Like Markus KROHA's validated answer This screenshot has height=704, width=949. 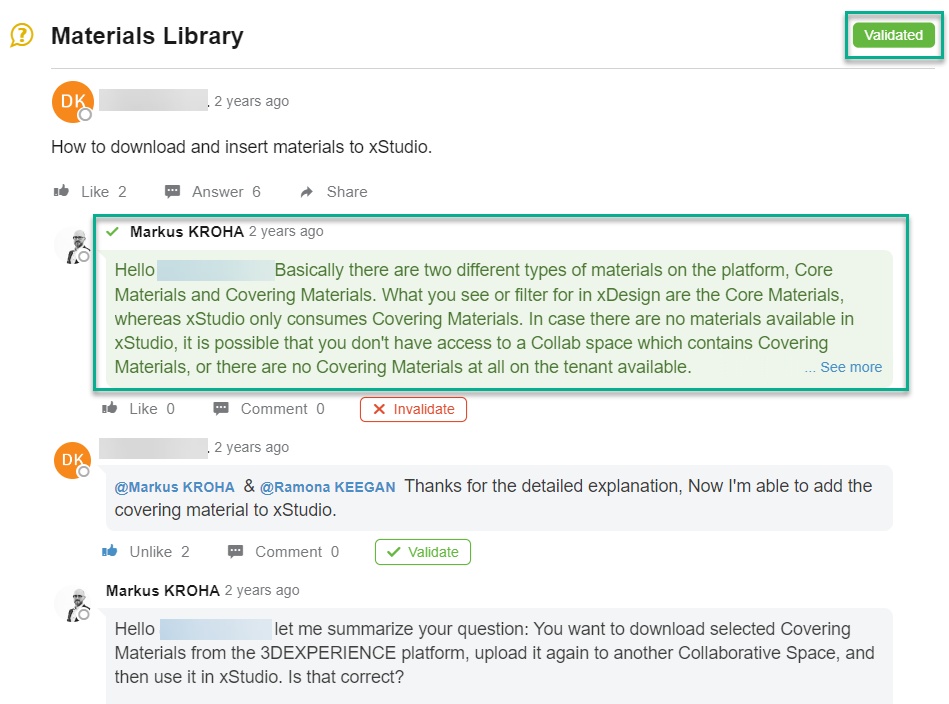coord(111,408)
